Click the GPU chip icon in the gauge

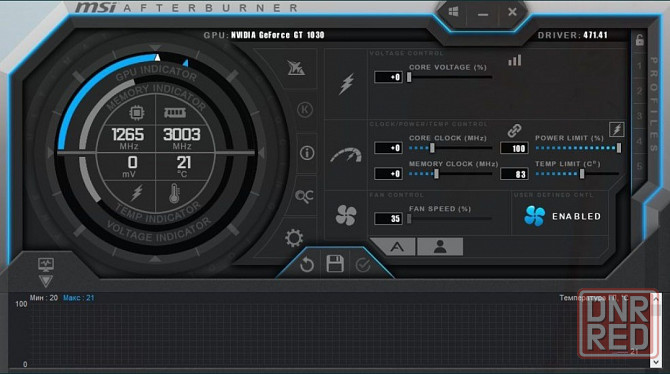click(x=136, y=112)
